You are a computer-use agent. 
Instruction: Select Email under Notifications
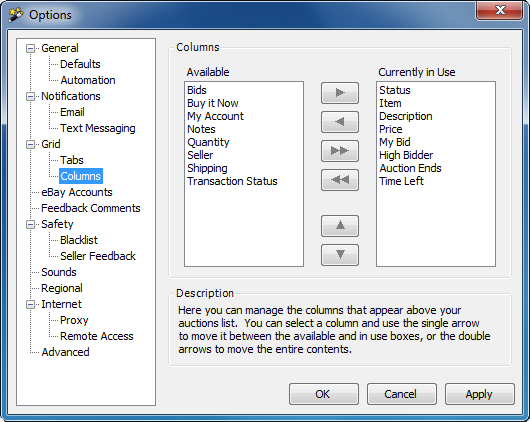(x=72, y=112)
